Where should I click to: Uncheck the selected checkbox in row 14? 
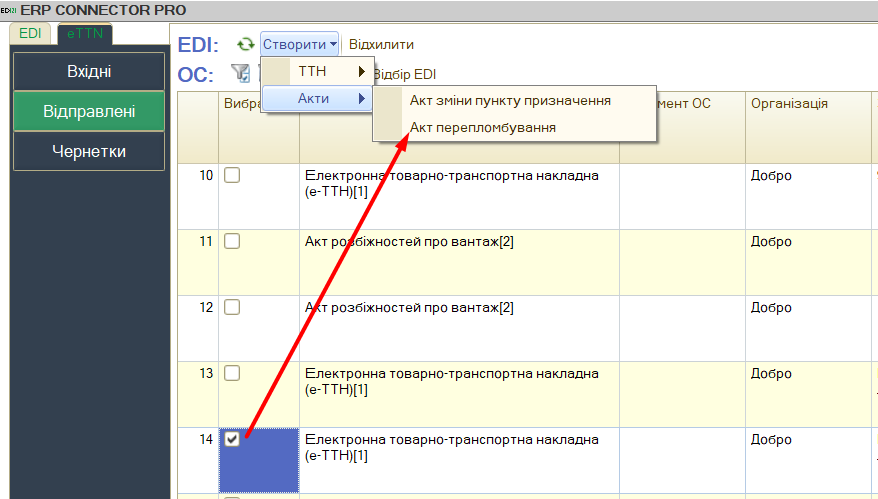click(232, 439)
